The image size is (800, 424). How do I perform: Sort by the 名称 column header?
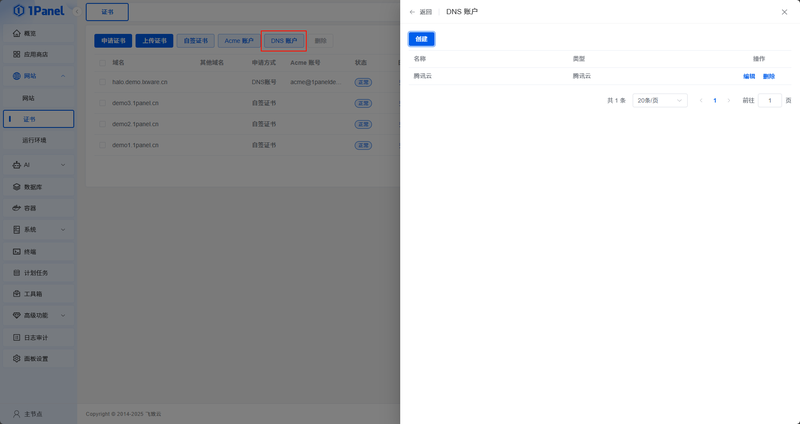pos(420,59)
